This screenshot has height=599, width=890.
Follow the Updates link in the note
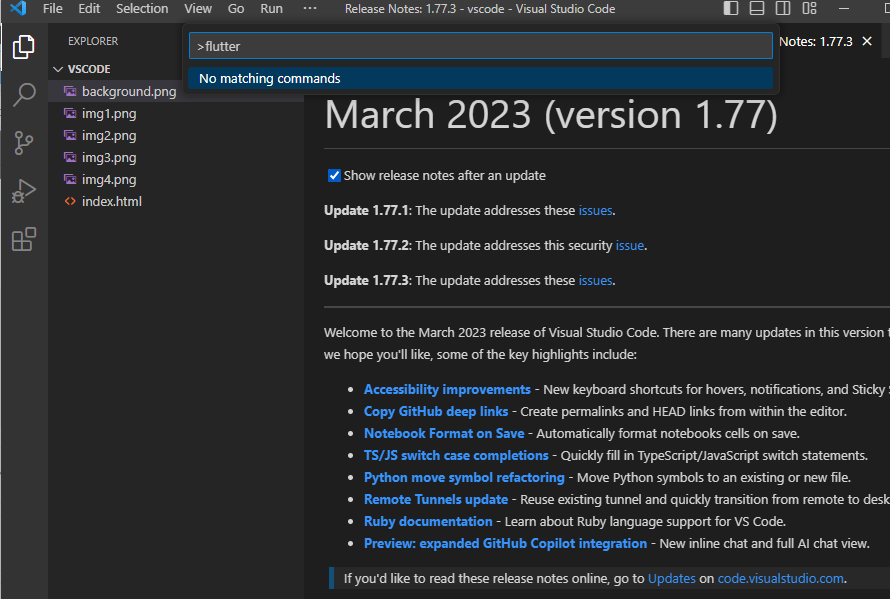tap(671, 579)
